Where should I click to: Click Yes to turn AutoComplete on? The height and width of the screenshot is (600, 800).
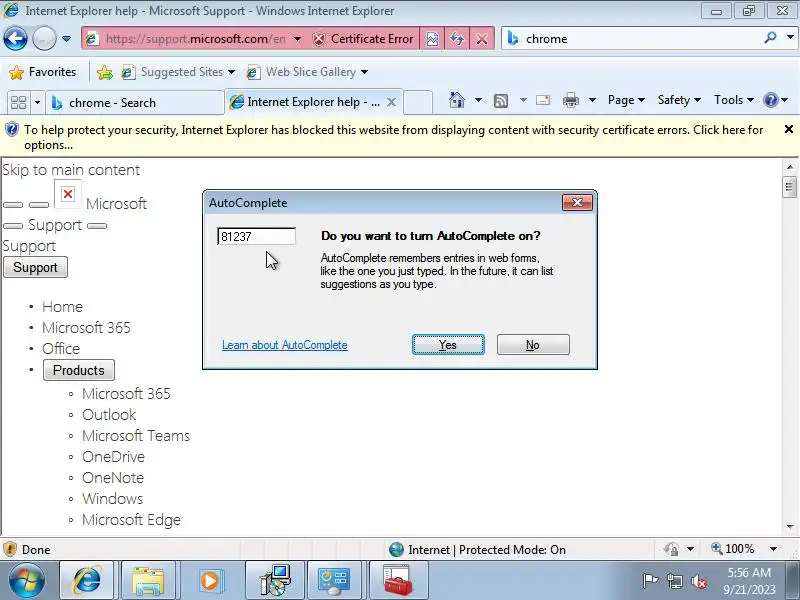448,345
